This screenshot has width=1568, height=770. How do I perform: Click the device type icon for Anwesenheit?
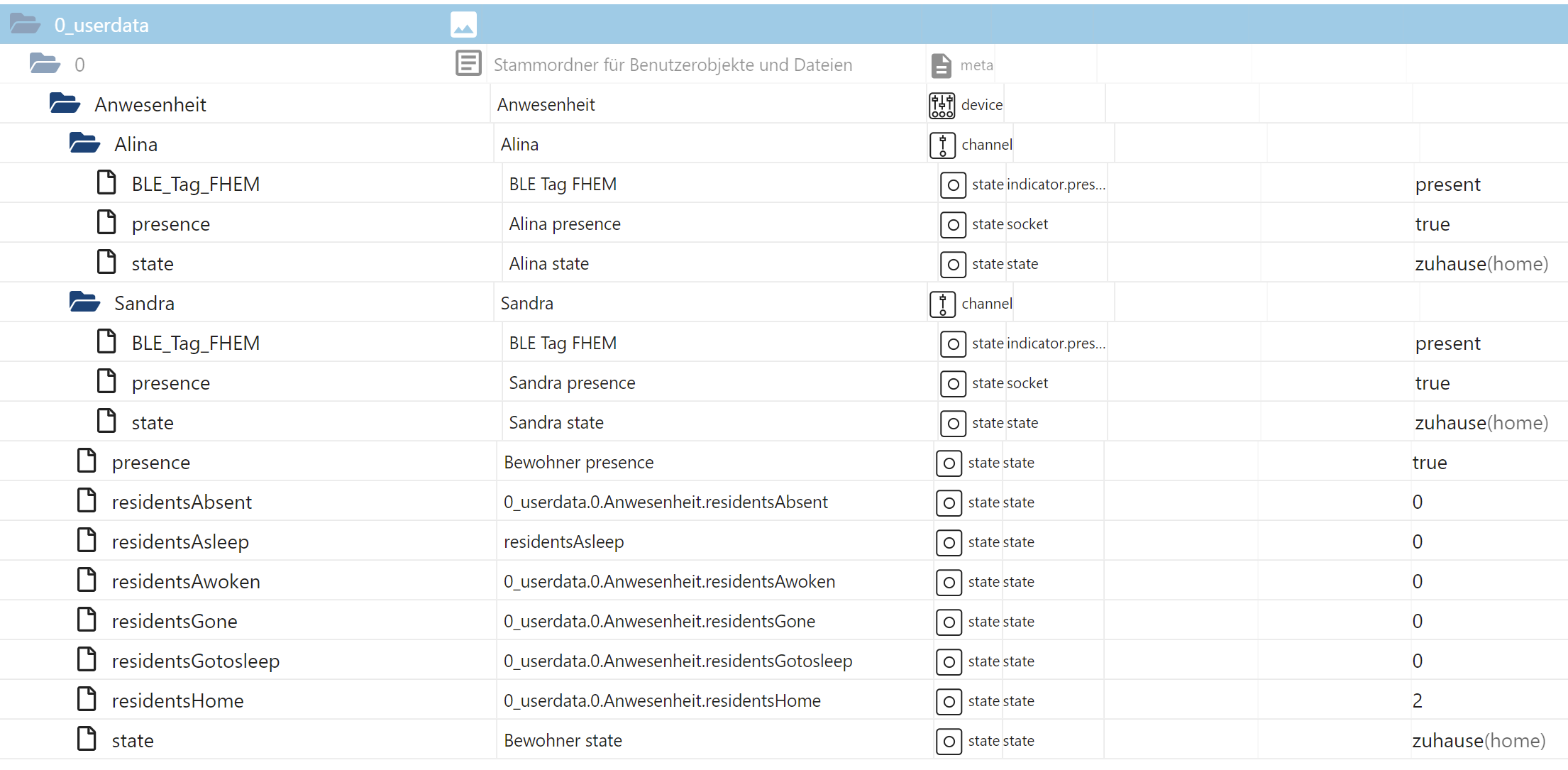[942, 105]
